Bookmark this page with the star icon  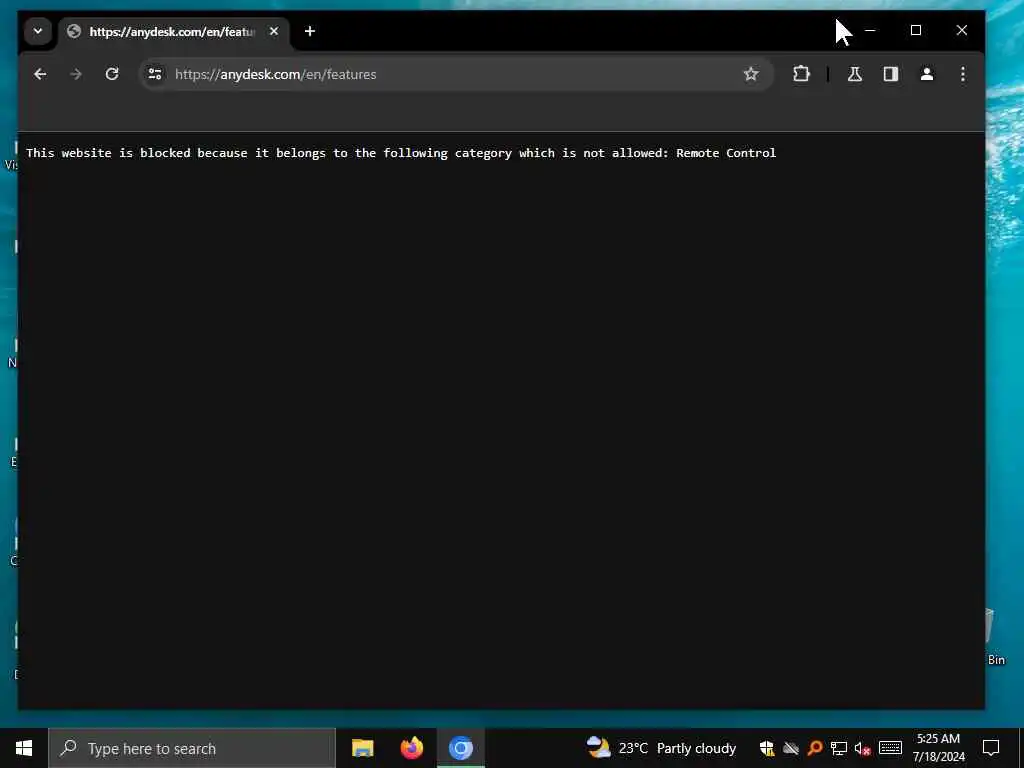[x=751, y=74]
